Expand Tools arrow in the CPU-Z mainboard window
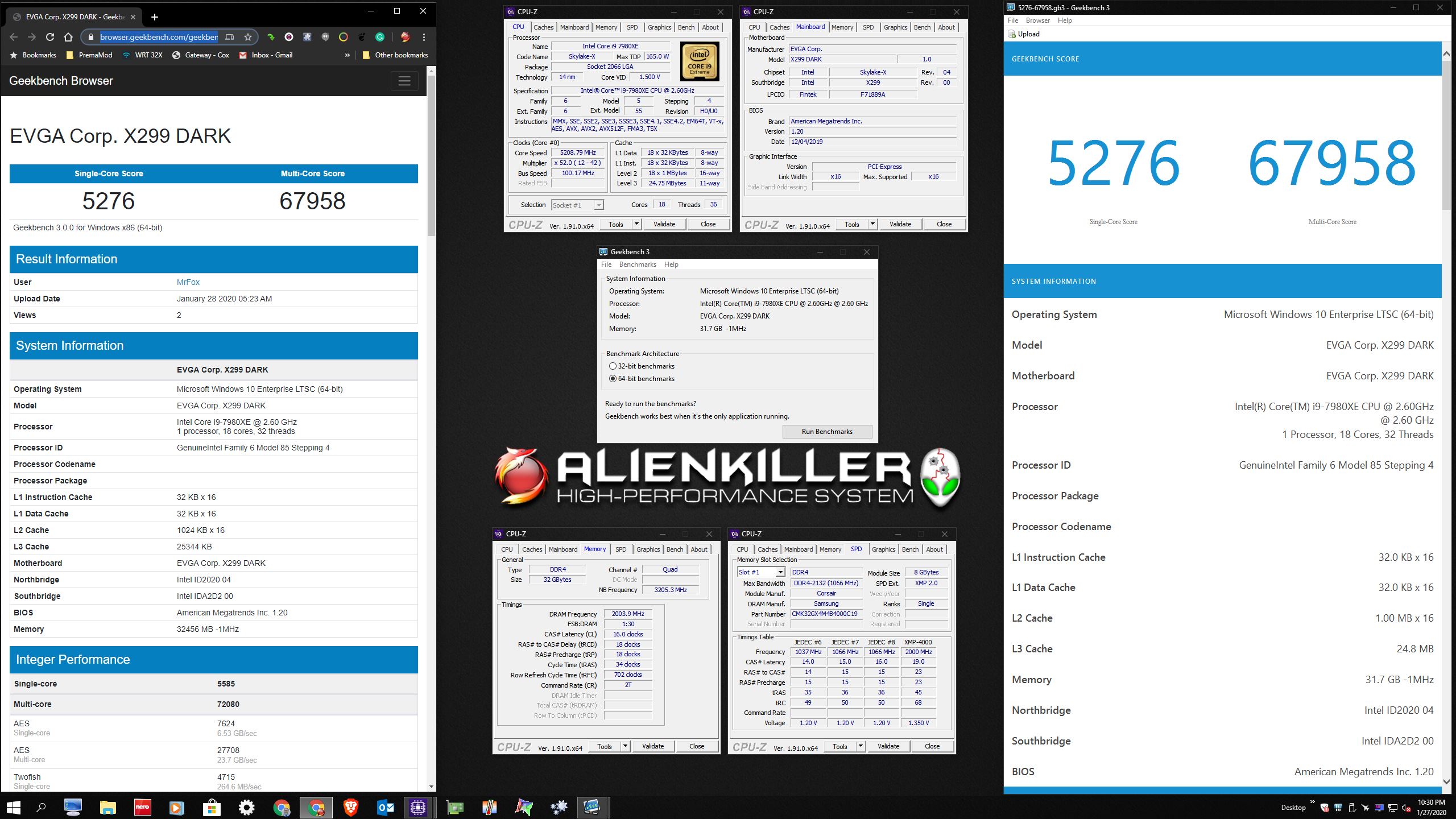This screenshot has height=819, width=1456. click(x=872, y=224)
